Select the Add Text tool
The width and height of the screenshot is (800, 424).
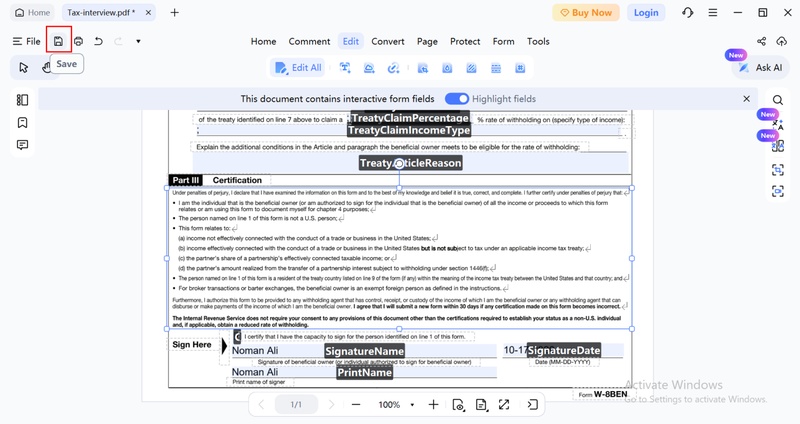coord(345,68)
